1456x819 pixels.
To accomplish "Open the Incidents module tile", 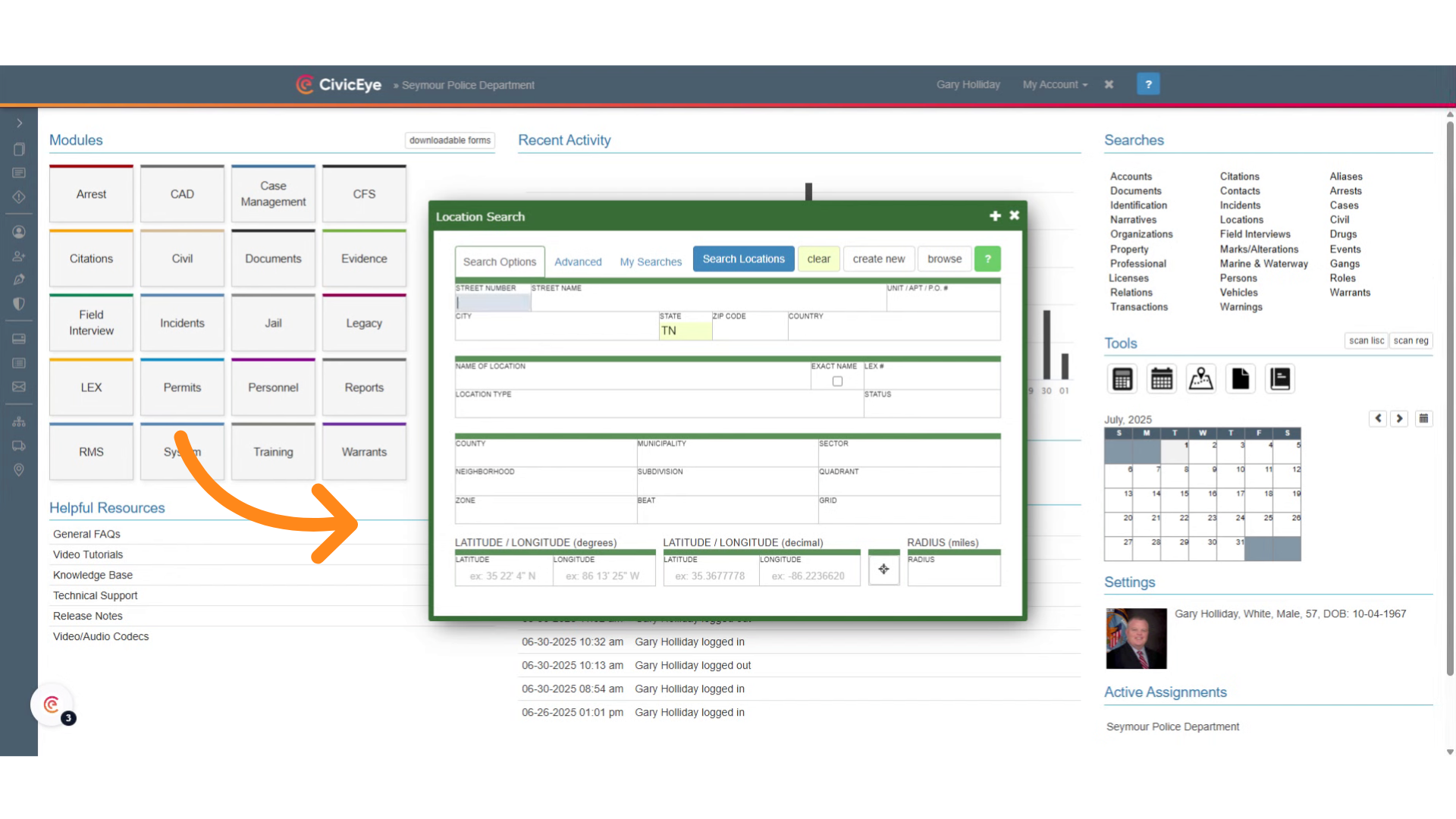I will (x=182, y=323).
